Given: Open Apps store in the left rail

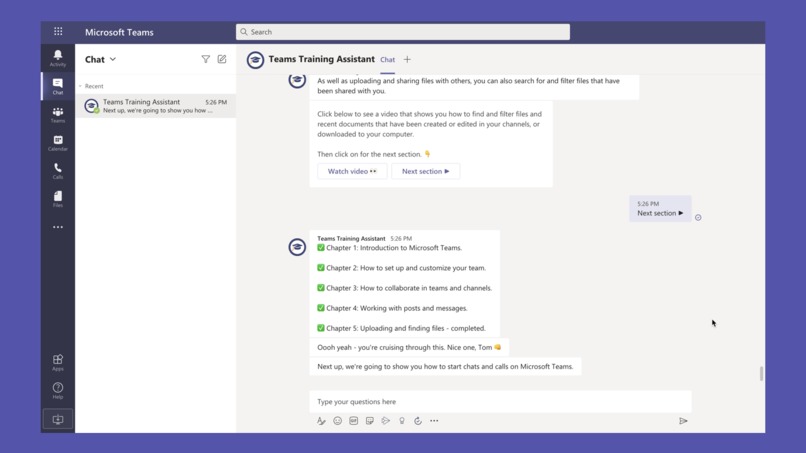Looking at the screenshot, I should tap(58, 363).
